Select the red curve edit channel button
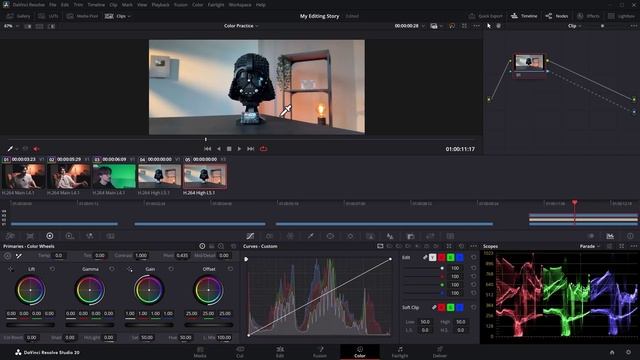This screenshot has width=640, height=360. tap(441, 258)
